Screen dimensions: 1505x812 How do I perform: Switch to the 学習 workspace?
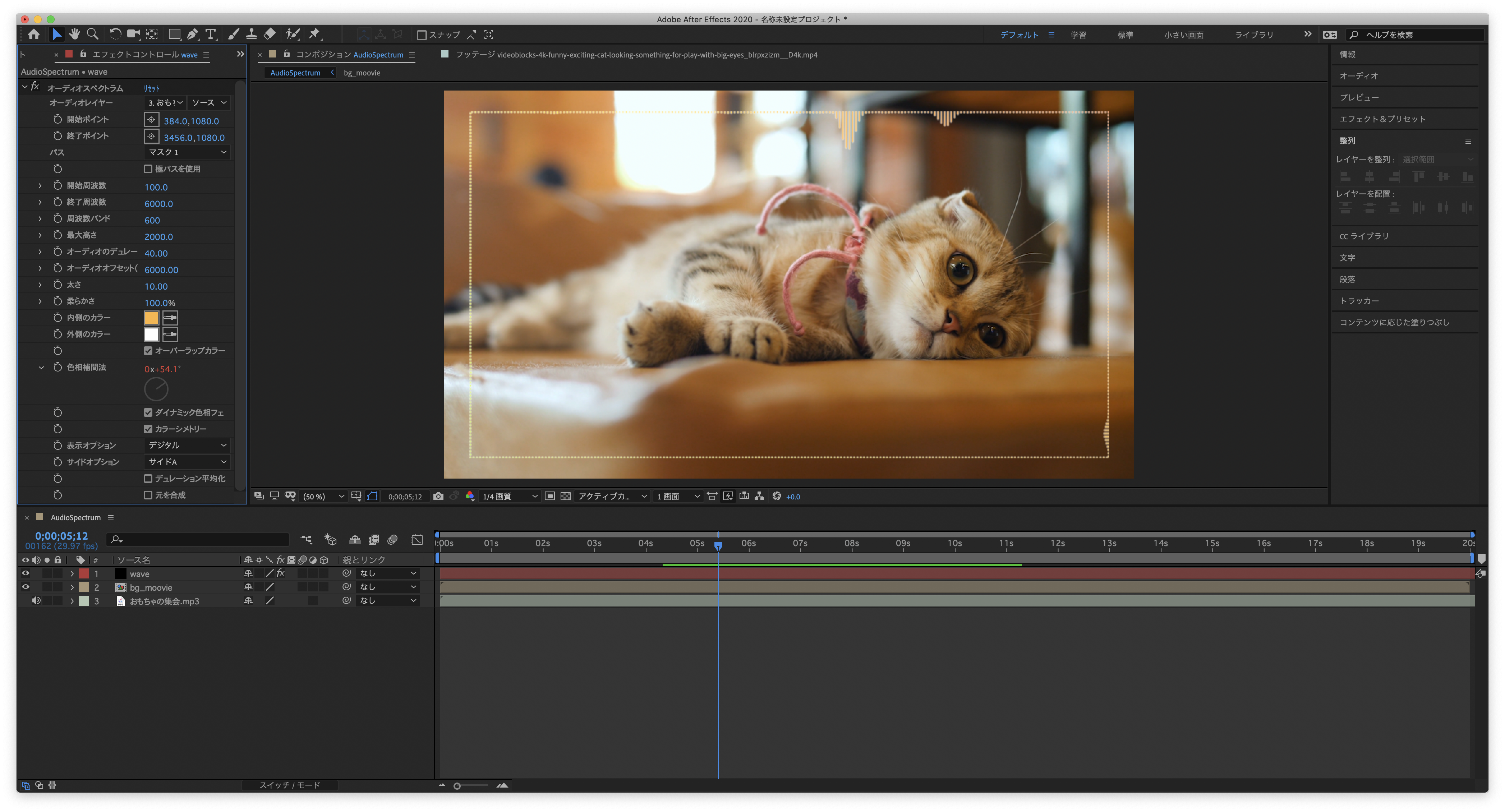point(1078,35)
